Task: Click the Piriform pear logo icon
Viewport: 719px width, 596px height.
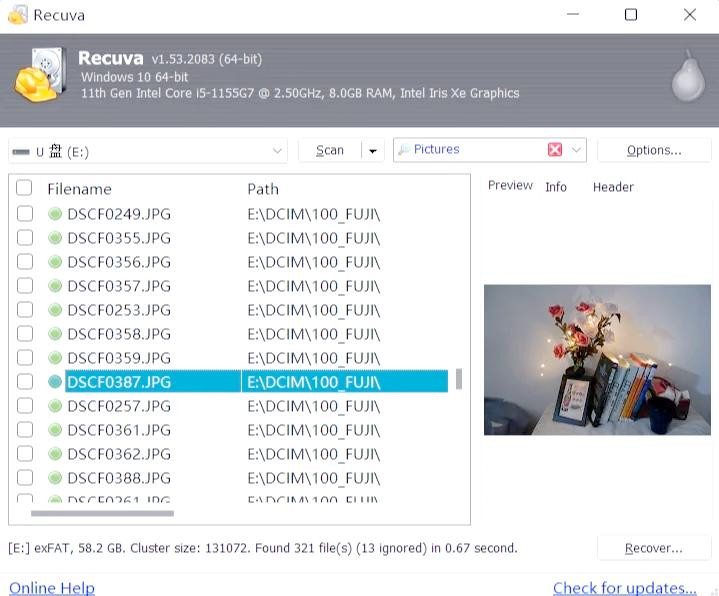Action: [687, 77]
